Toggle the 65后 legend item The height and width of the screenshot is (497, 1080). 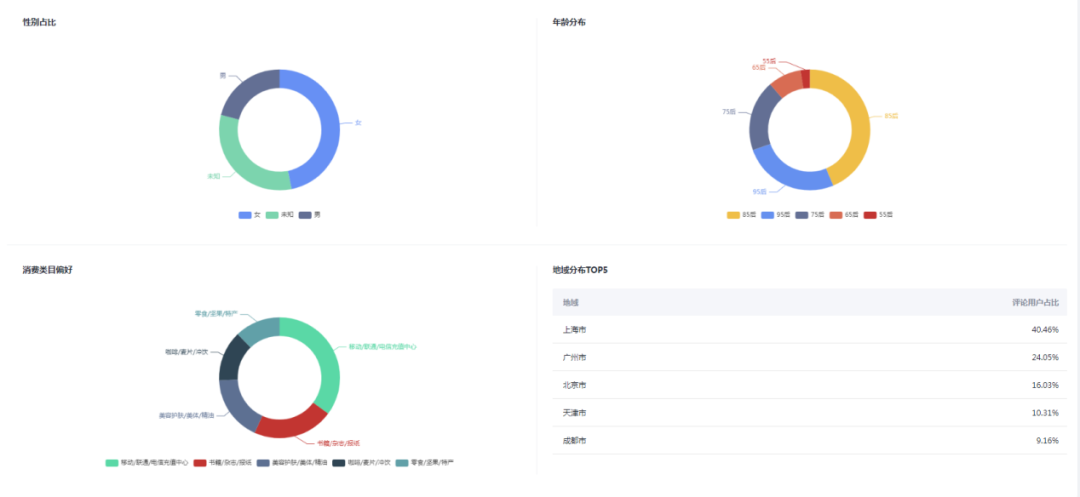(x=844, y=214)
